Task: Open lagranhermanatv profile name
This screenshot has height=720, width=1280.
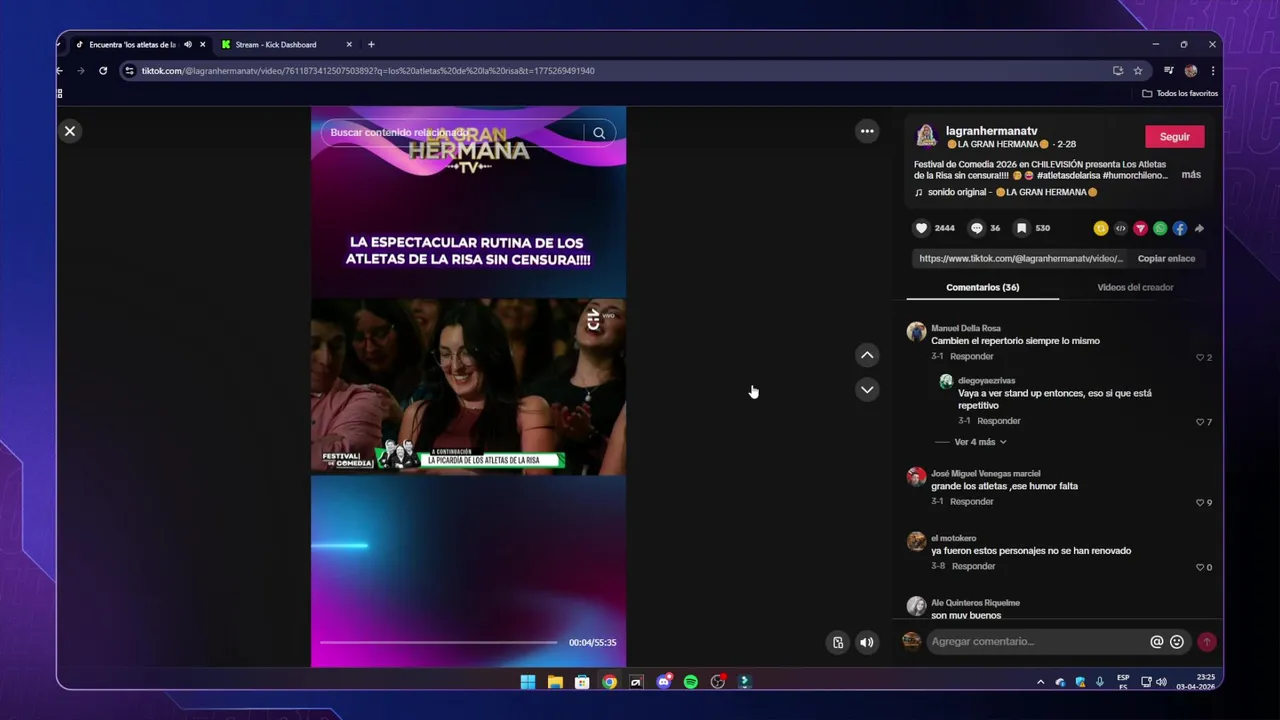Action: coord(991,131)
